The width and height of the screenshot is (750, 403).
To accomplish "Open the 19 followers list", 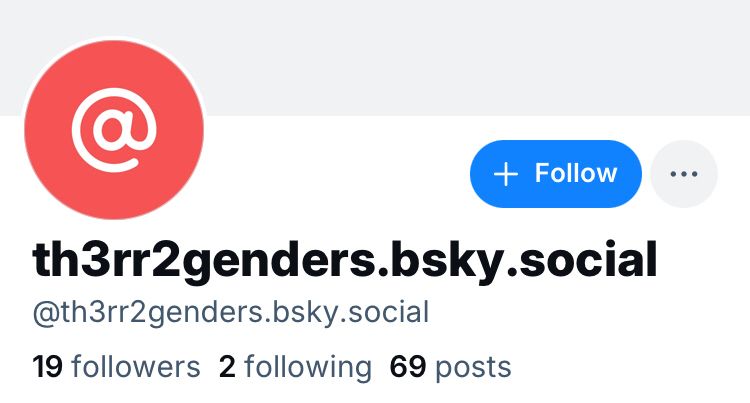I will (x=116, y=367).
